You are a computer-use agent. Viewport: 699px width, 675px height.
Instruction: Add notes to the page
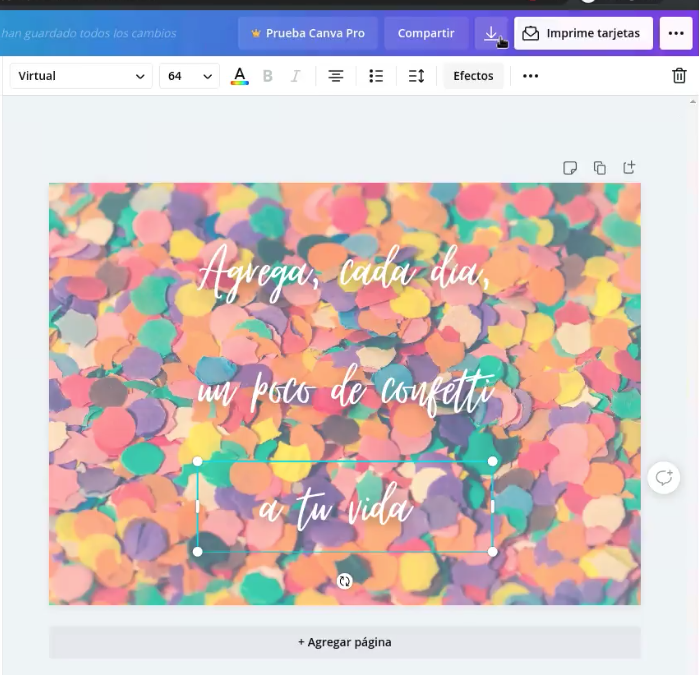tap(570, 168)
